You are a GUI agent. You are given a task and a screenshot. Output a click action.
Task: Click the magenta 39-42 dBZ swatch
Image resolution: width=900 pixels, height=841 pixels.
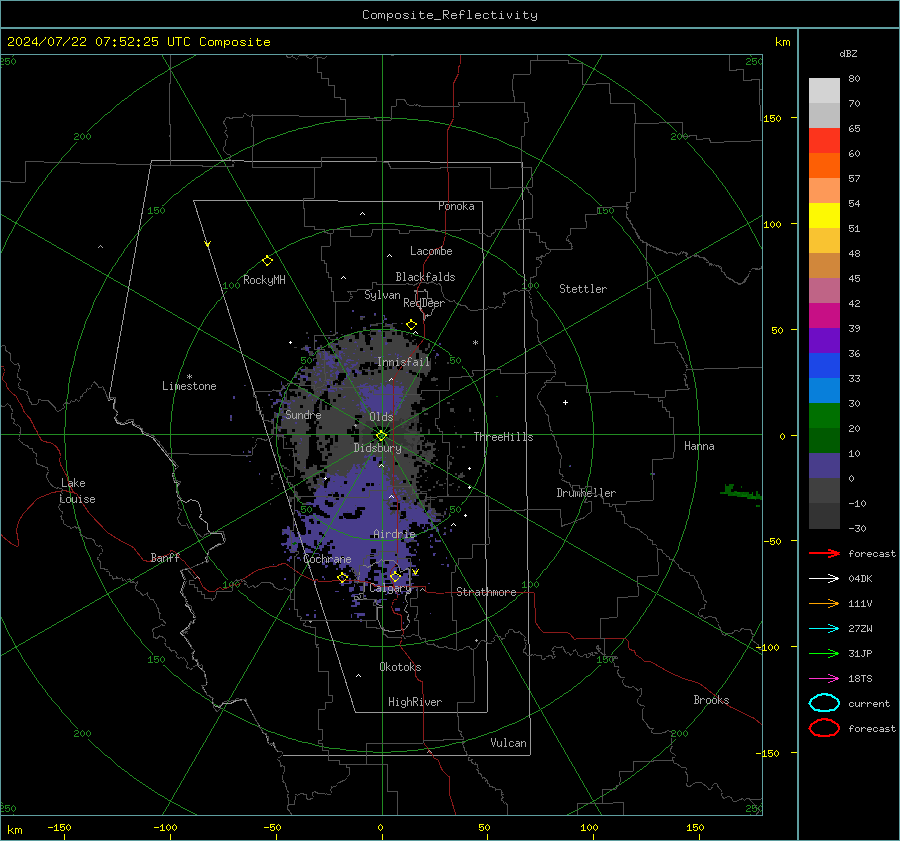coord(824,316)
